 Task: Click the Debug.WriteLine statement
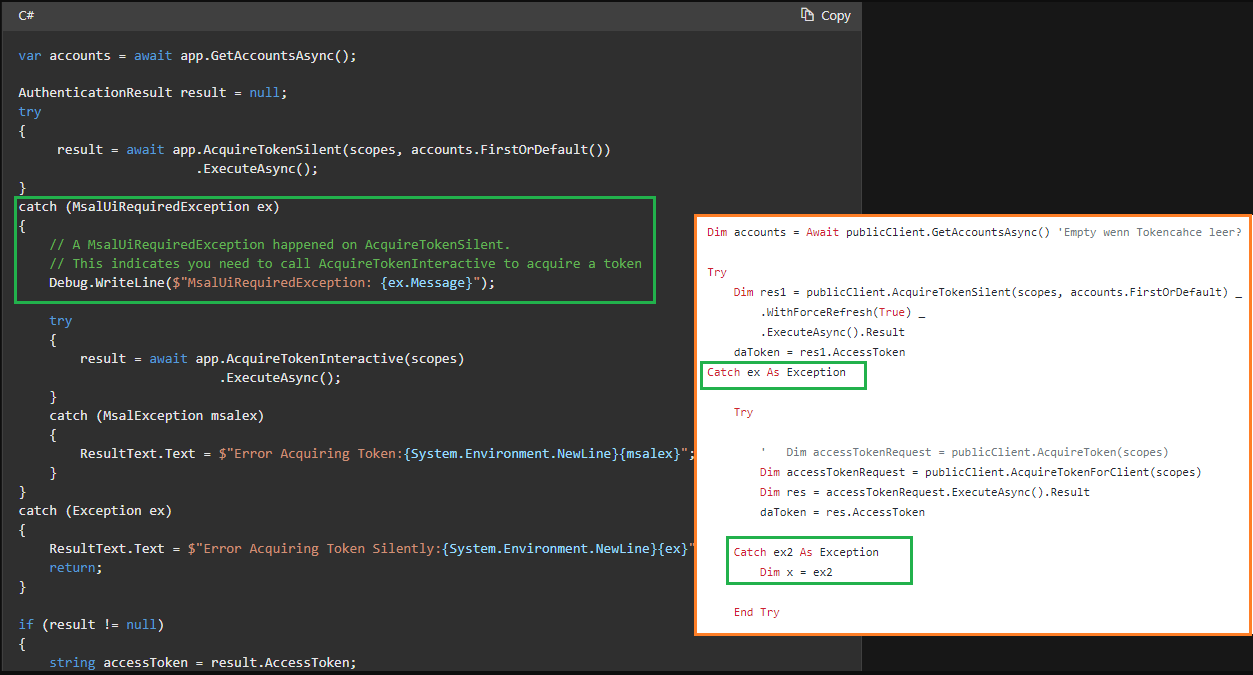click(x=272, y=283)
